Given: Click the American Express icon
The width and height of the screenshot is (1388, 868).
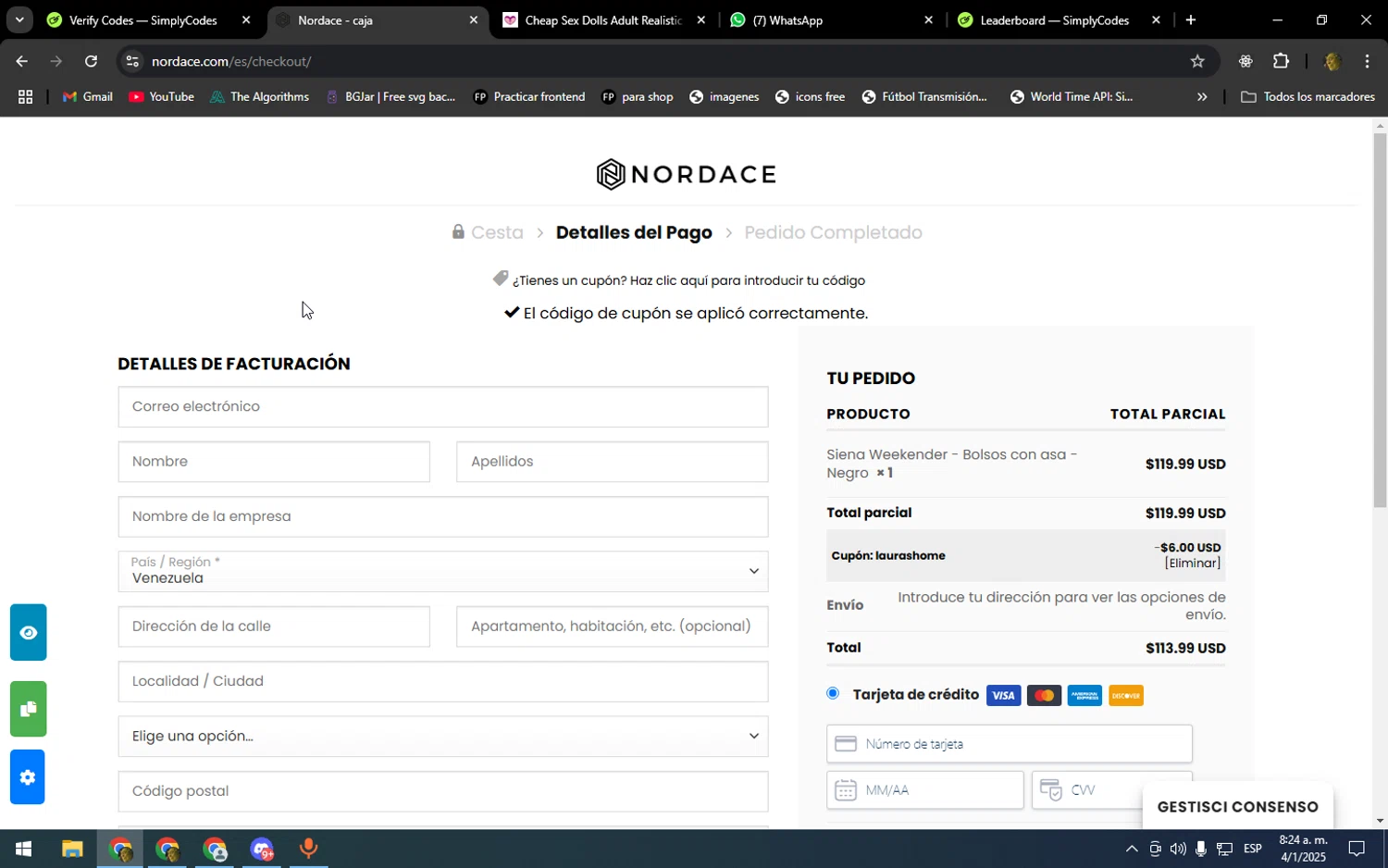Looking at the screenshot, I should coord(1084,696).
